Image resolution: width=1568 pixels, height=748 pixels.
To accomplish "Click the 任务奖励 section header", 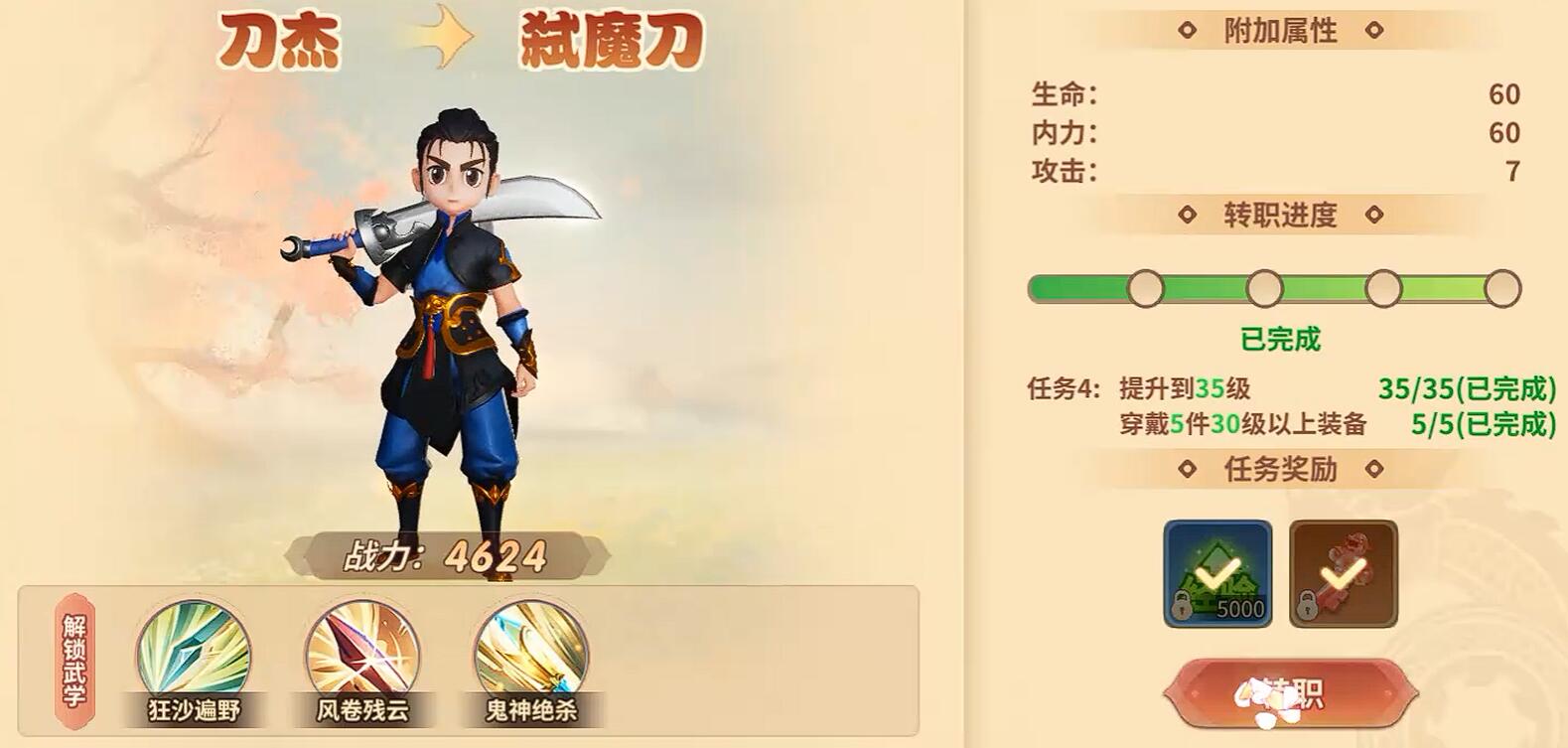I will (x=1280, y=469).
